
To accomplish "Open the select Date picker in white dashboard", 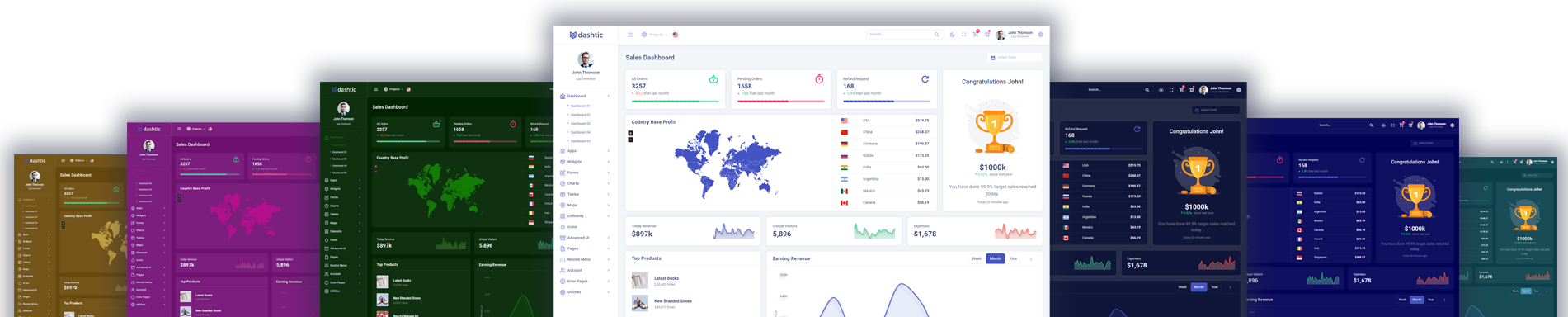I will pos(1015,57).
